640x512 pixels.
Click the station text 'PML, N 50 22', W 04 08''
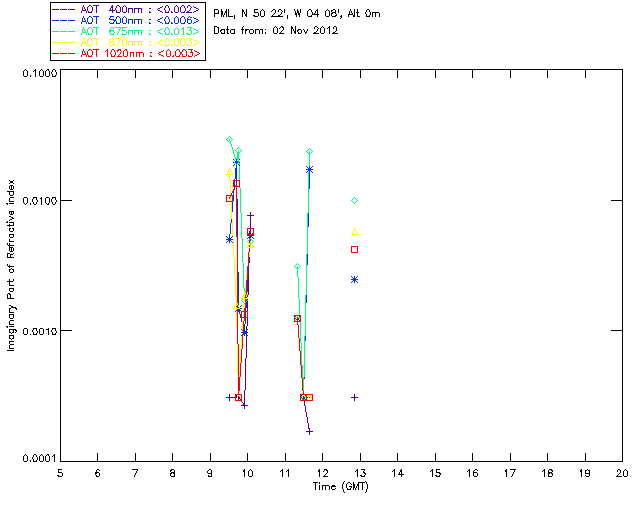pos(278,13)
